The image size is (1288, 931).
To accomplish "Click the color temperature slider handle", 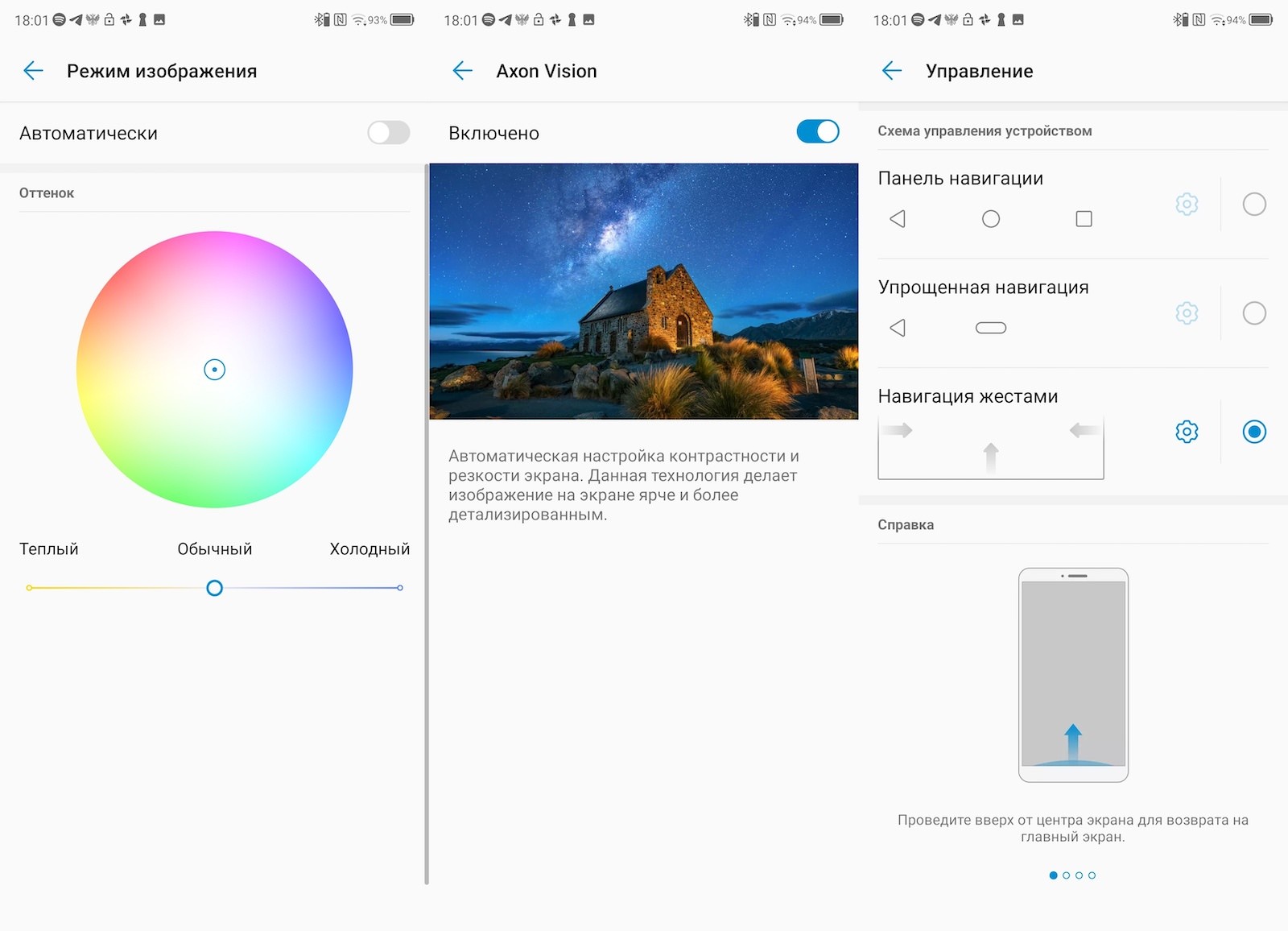I will 214,588.
